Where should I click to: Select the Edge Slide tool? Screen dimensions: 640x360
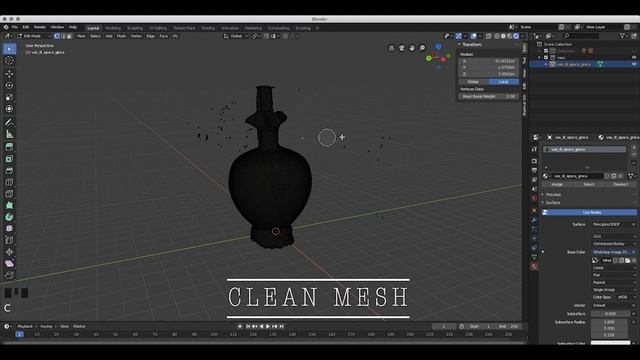pos(9,240)
